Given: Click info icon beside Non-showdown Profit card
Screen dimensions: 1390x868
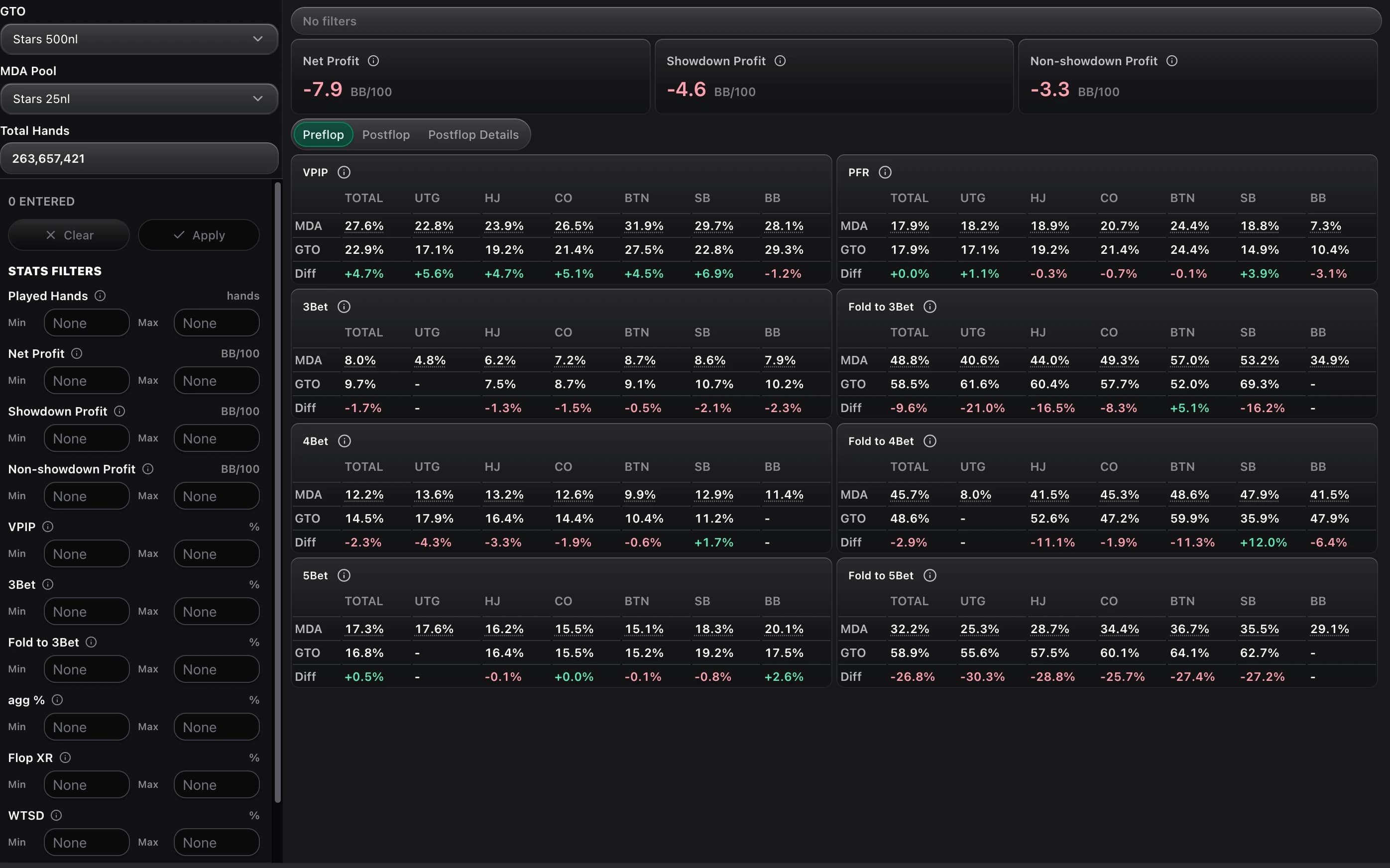Looking at the screenshot, I should click(x=1172, y=61).
